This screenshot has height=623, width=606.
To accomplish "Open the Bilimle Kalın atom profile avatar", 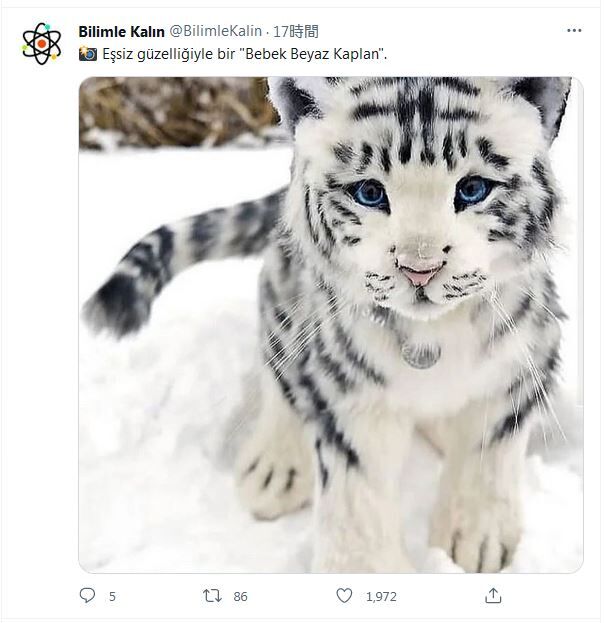I will 41,42.
